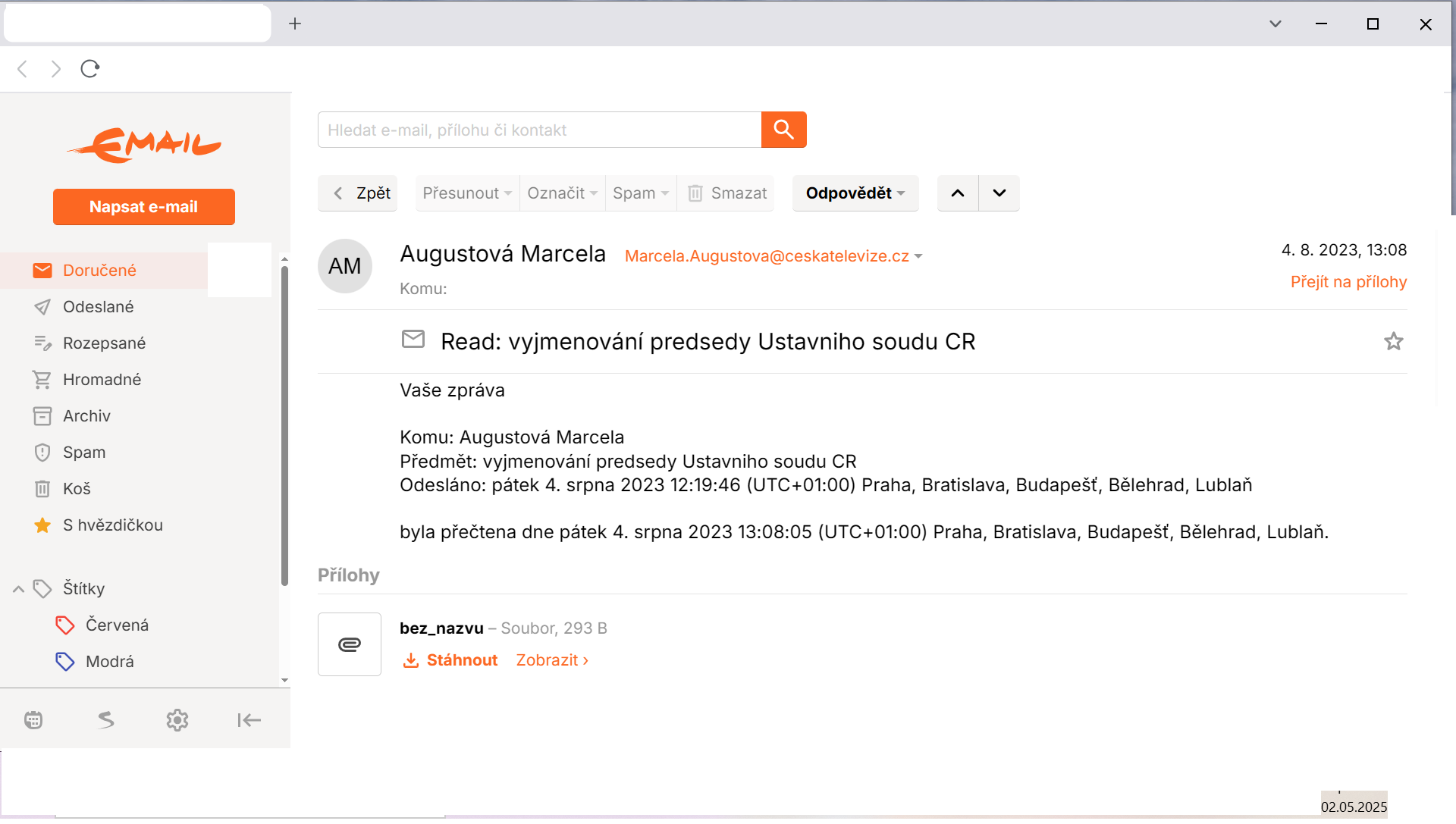The height and width of the screenshot is (824, 1456).
Task: Expand the sender address dropdown arrow
Action: [x=918, y=256]
